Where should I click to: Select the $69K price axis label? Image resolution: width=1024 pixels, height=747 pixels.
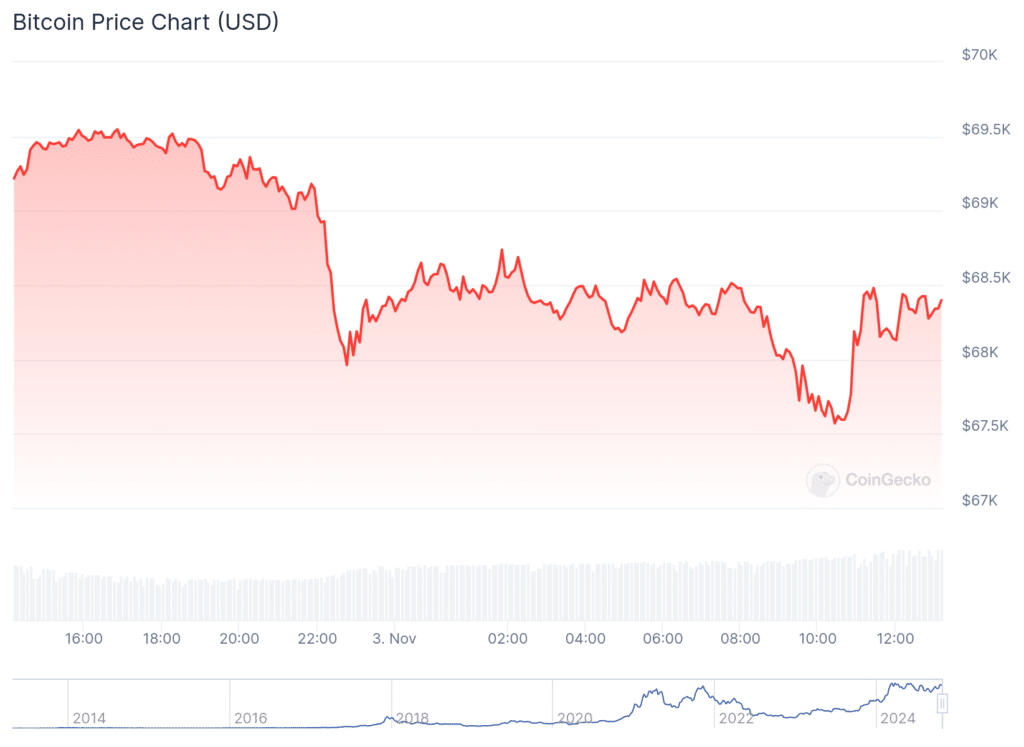point(979,203)
